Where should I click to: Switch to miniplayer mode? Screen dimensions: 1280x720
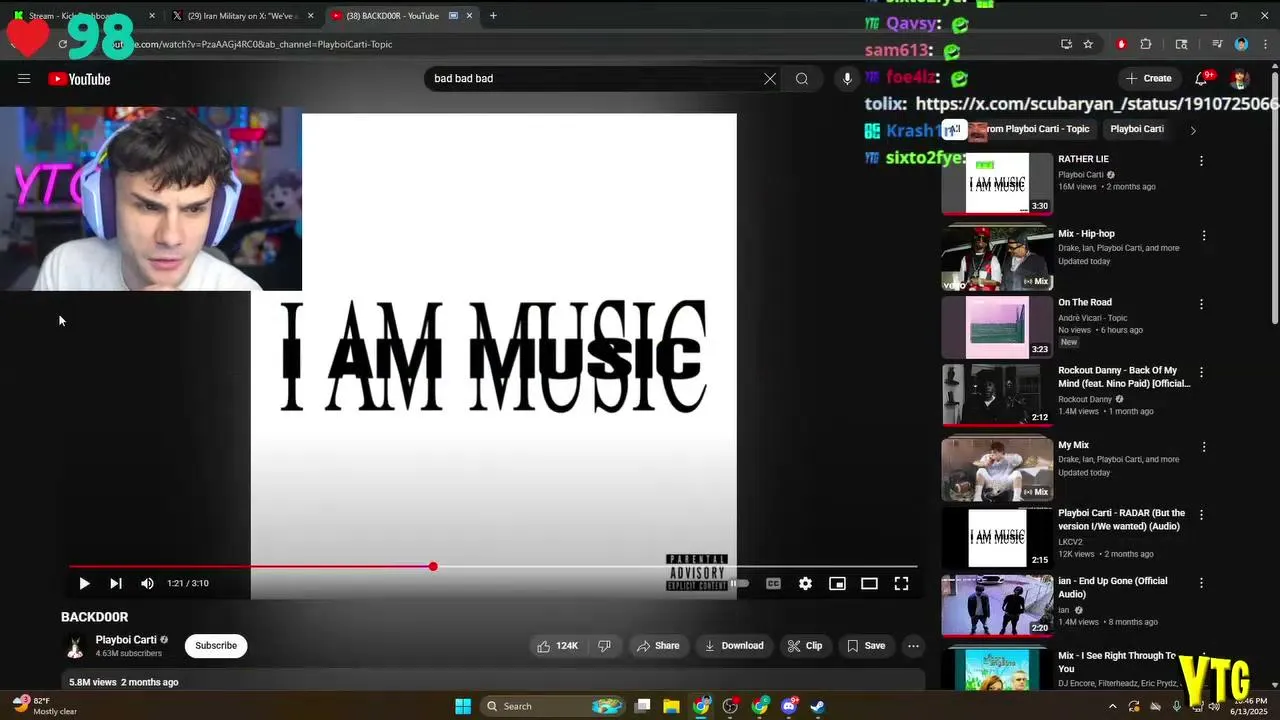coord(837,583)
